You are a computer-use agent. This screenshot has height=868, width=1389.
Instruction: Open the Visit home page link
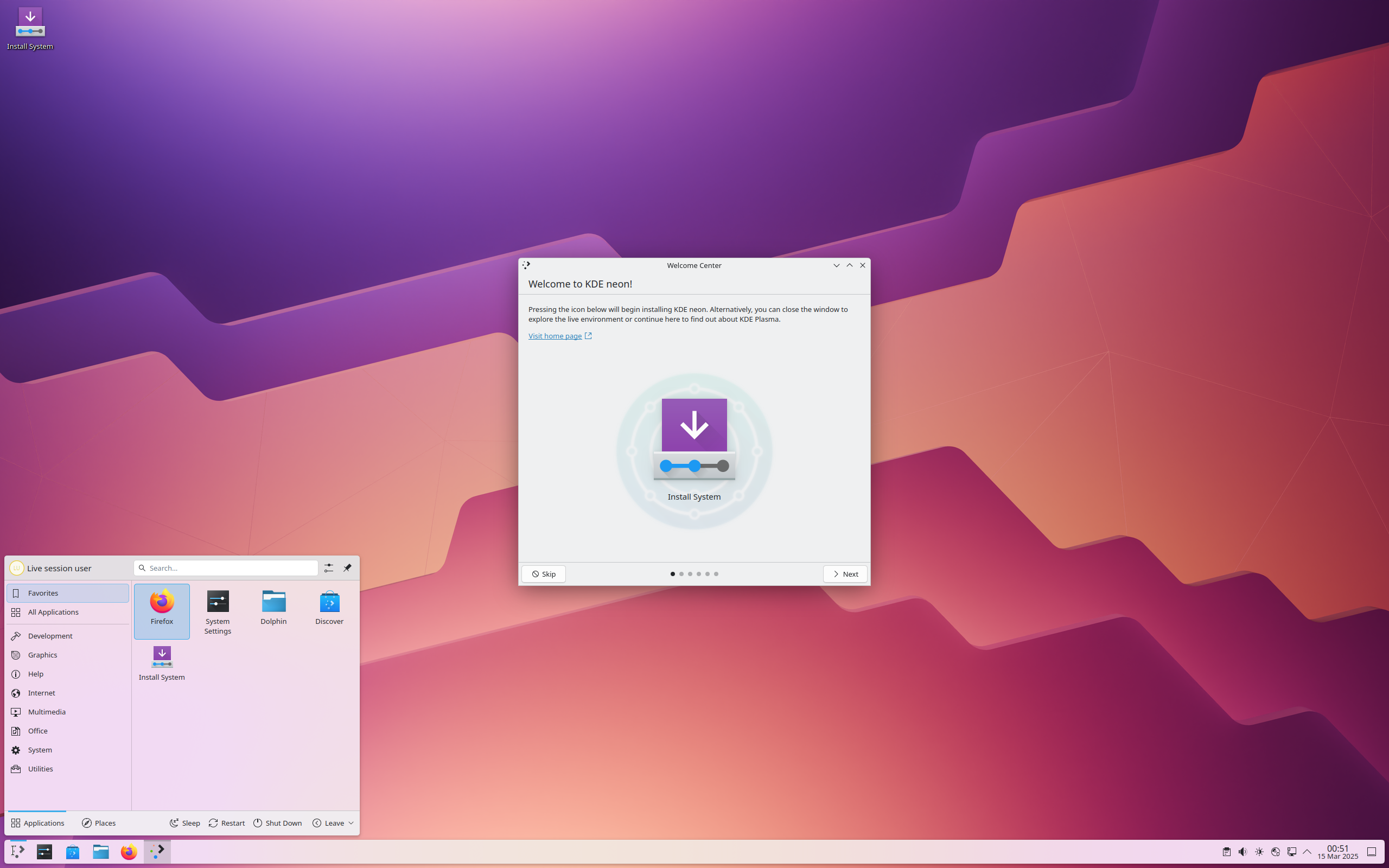click(559, 336)
